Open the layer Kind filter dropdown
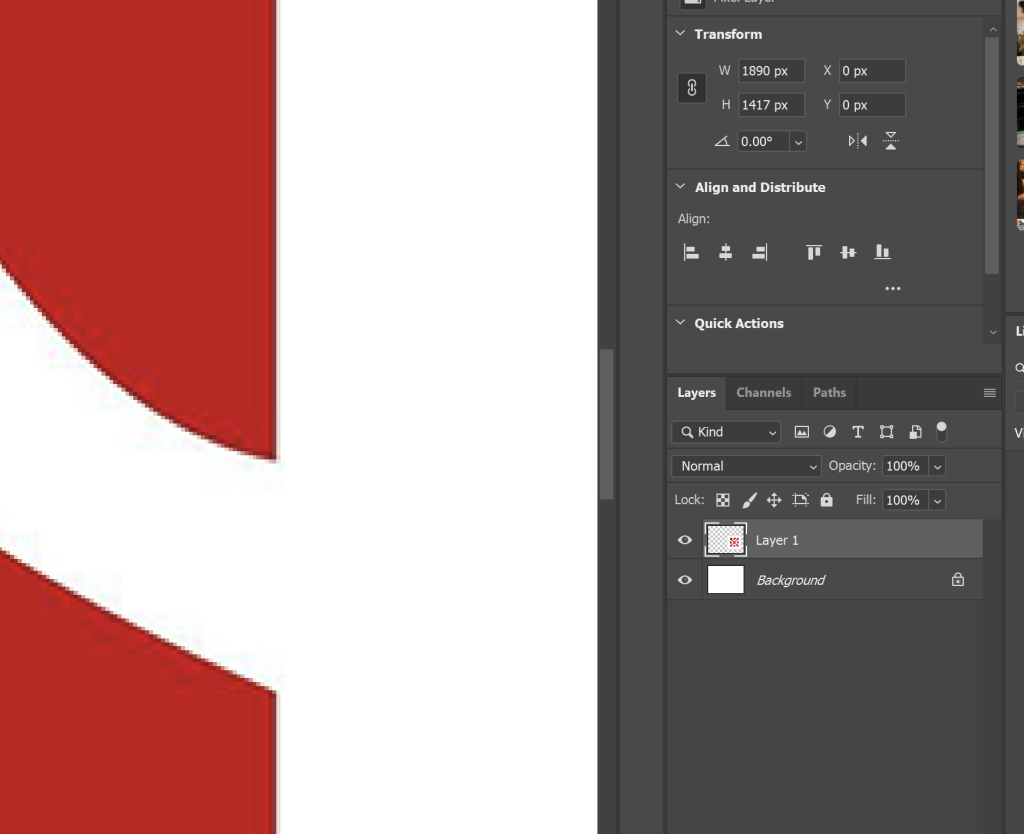Screen dimensions: 1024x834 726,432
